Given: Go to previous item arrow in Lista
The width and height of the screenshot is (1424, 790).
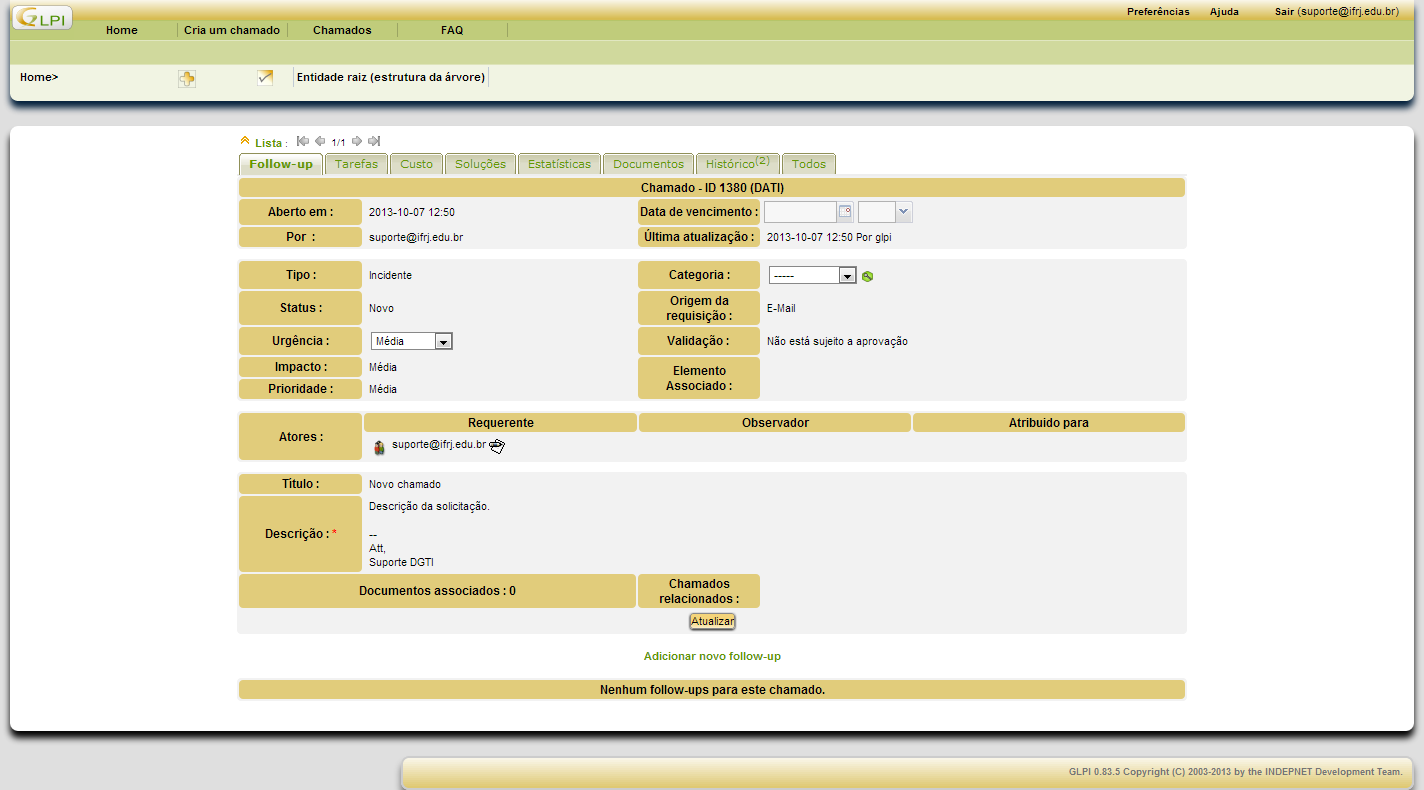Looking at the screenshot, I should (x=320, y=141).
